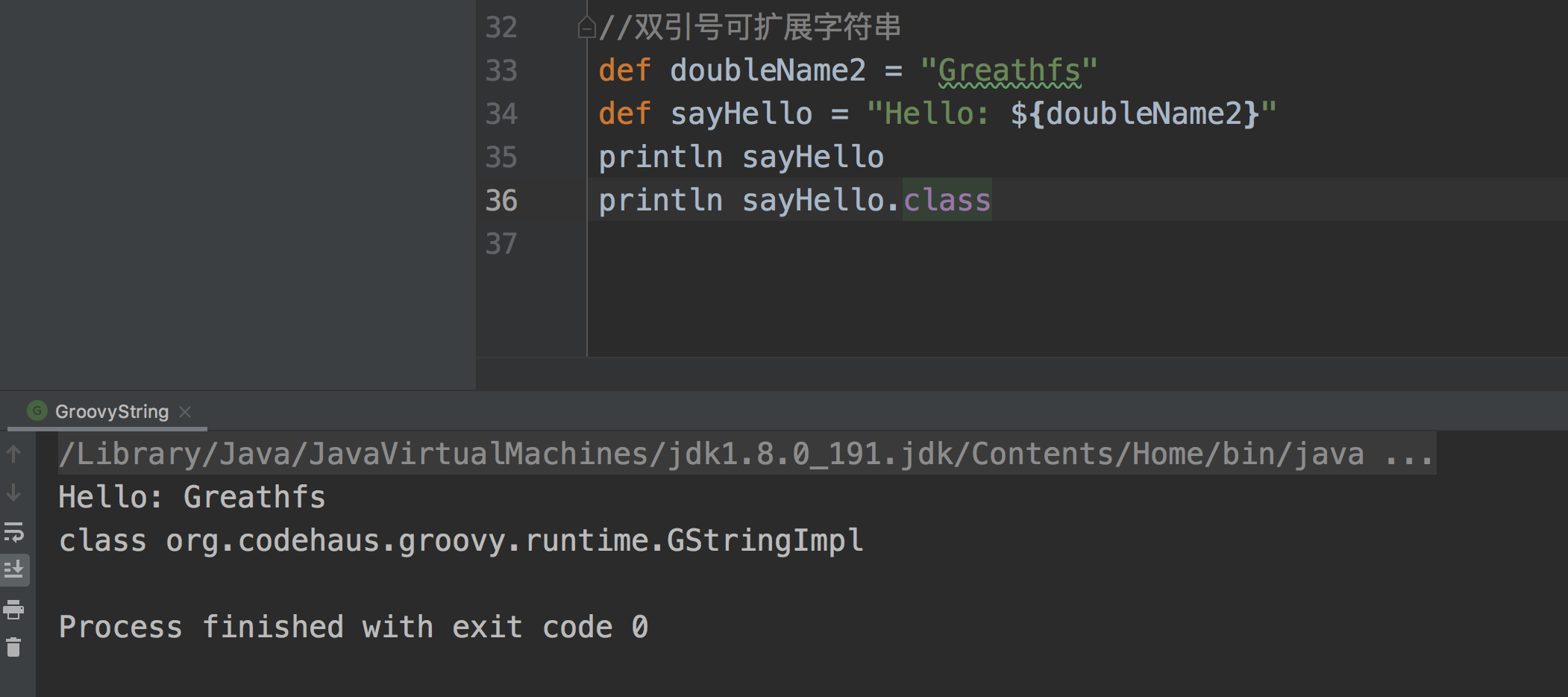
Task: Toggle scroll to end of console
Action: 13,570
